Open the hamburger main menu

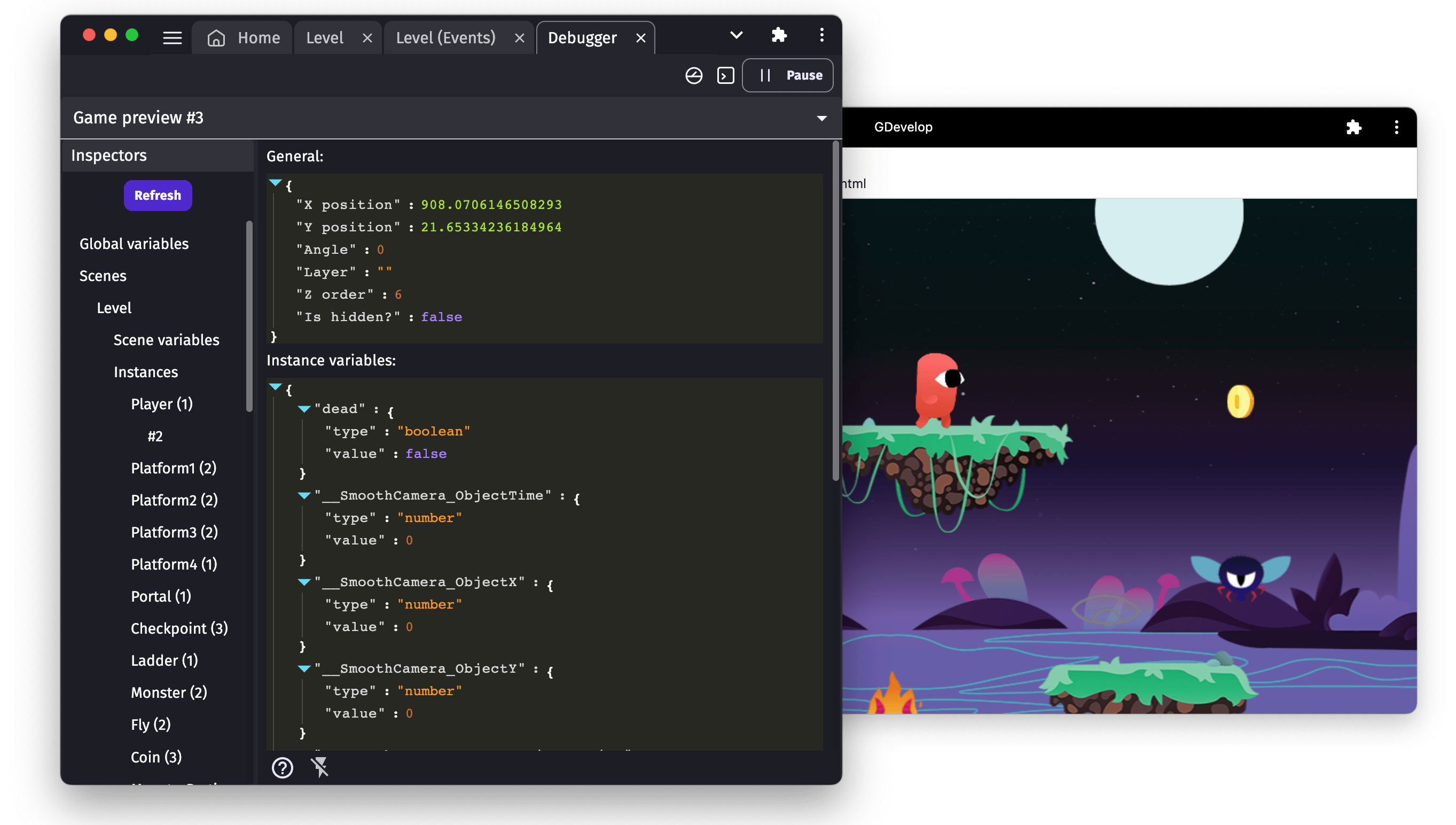pyautogui.click(x=172, y=38)
